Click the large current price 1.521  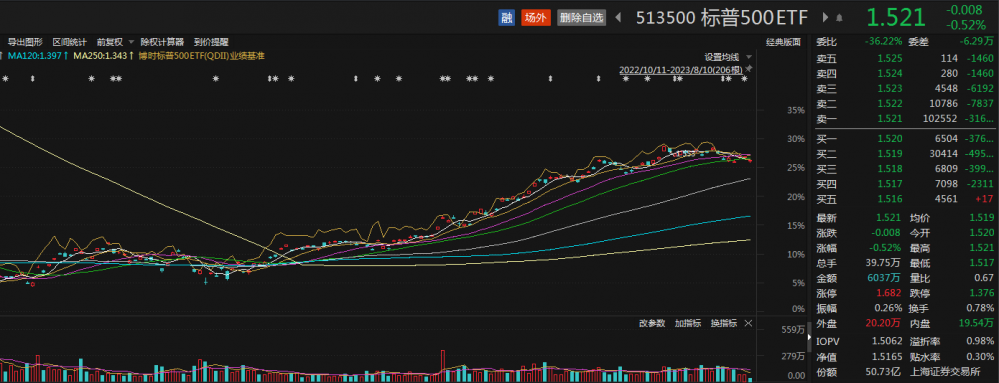[896, 17]
